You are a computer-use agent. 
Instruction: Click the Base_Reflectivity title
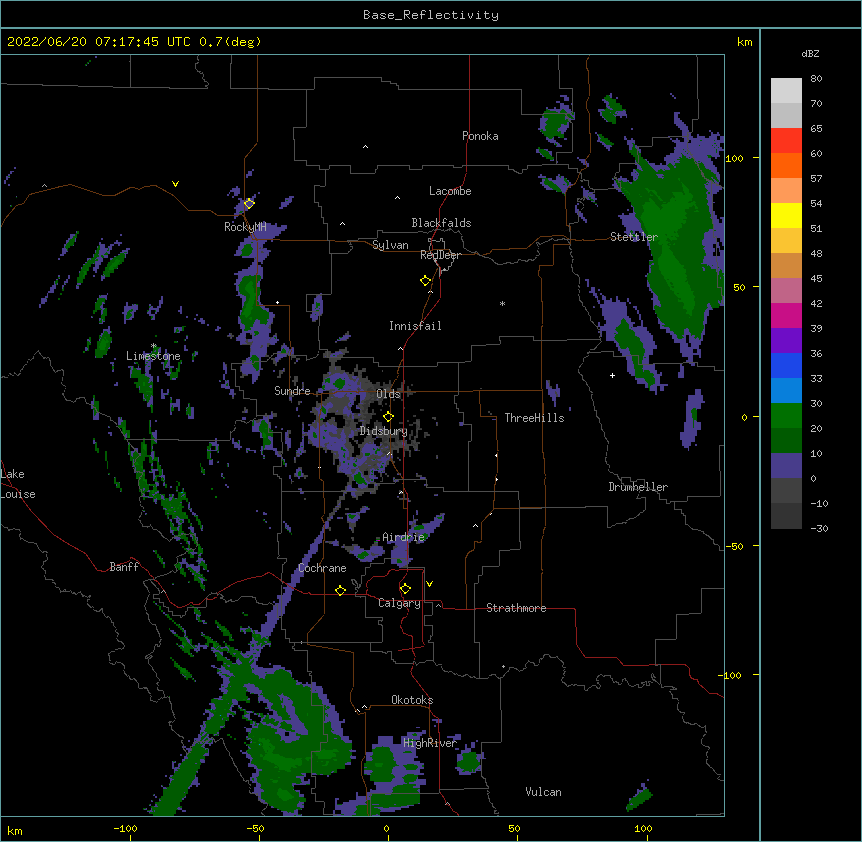(431, 15)
